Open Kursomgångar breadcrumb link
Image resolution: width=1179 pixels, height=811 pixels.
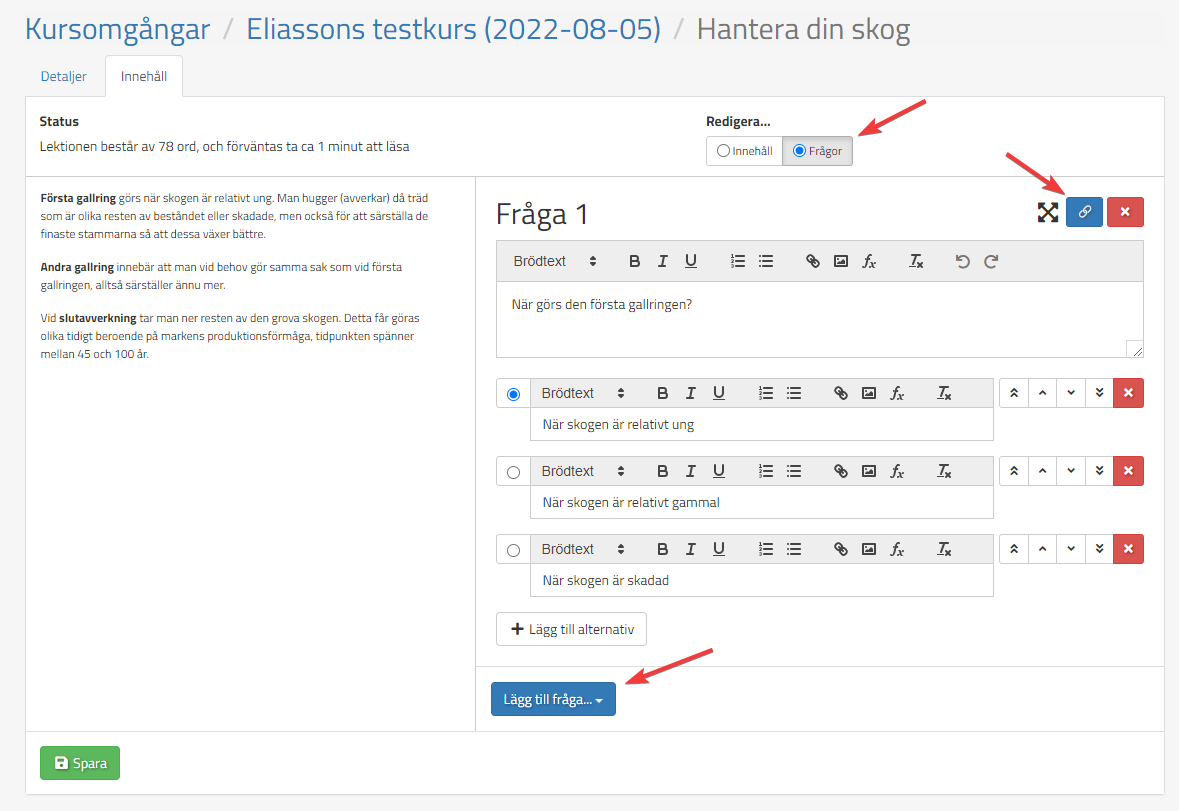point(117,29)
